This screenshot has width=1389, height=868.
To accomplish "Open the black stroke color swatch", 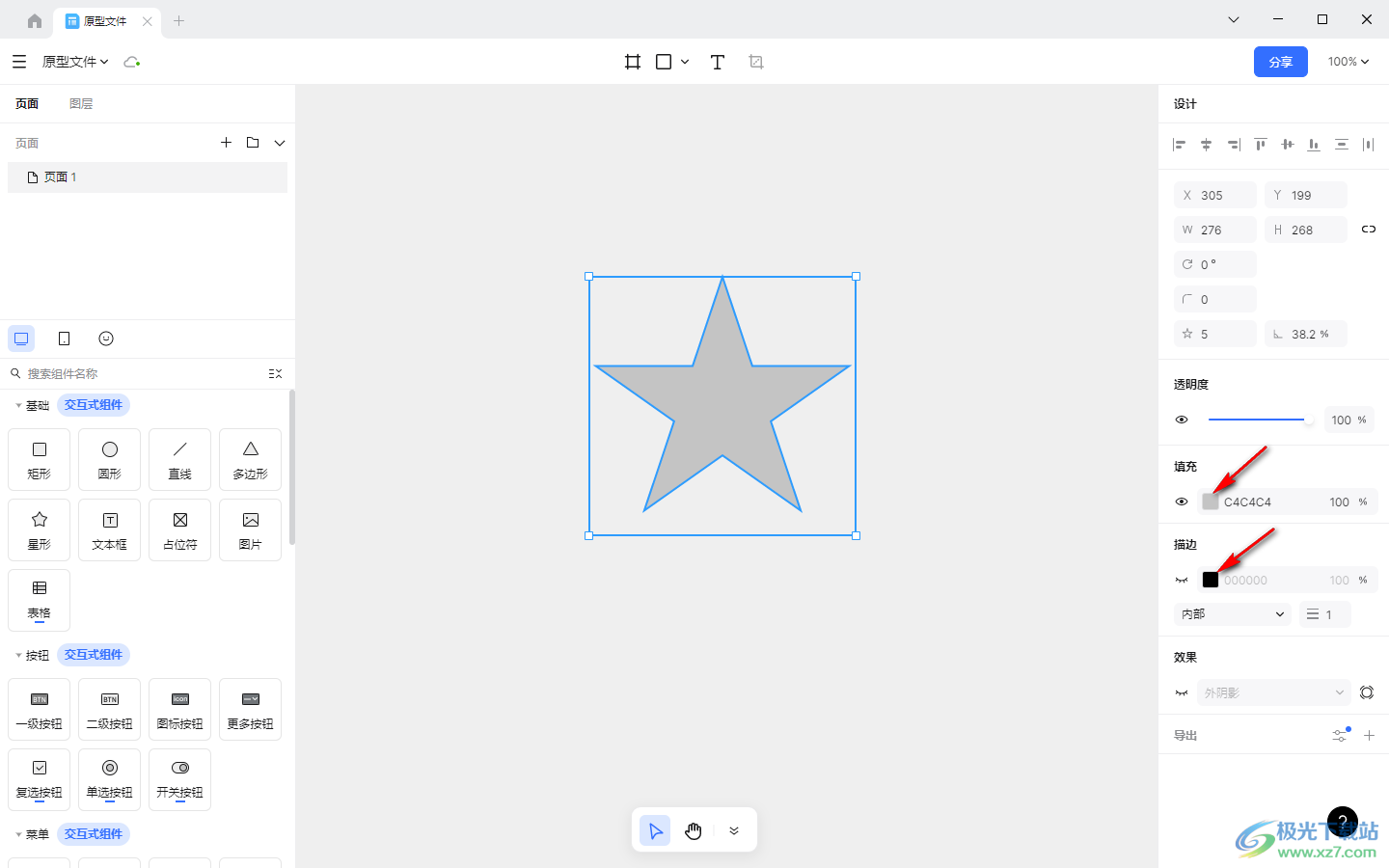I will (1211, 580).
